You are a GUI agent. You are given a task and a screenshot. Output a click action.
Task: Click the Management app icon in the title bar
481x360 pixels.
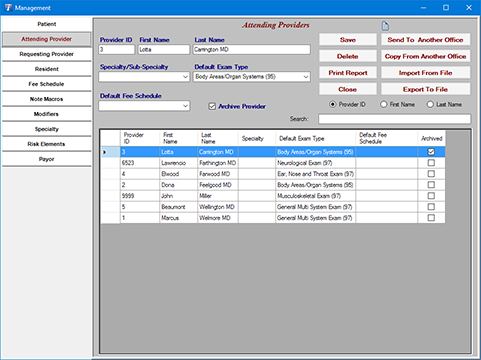[8, 8]
